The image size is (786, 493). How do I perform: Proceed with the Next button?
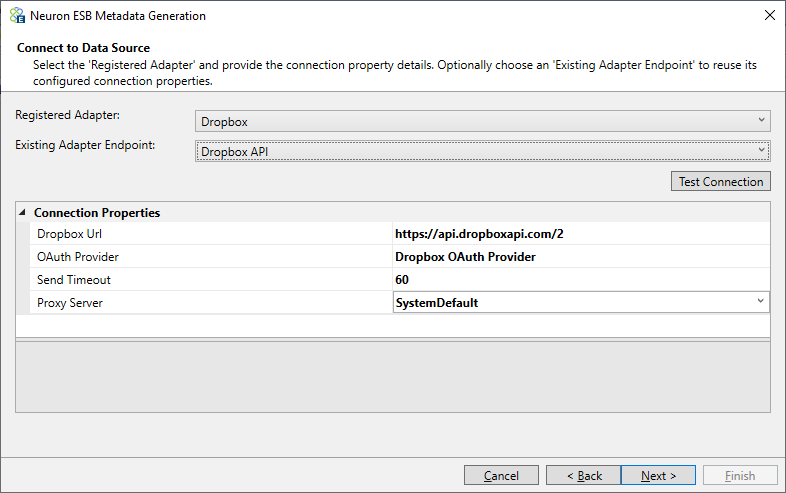(658, 475)
